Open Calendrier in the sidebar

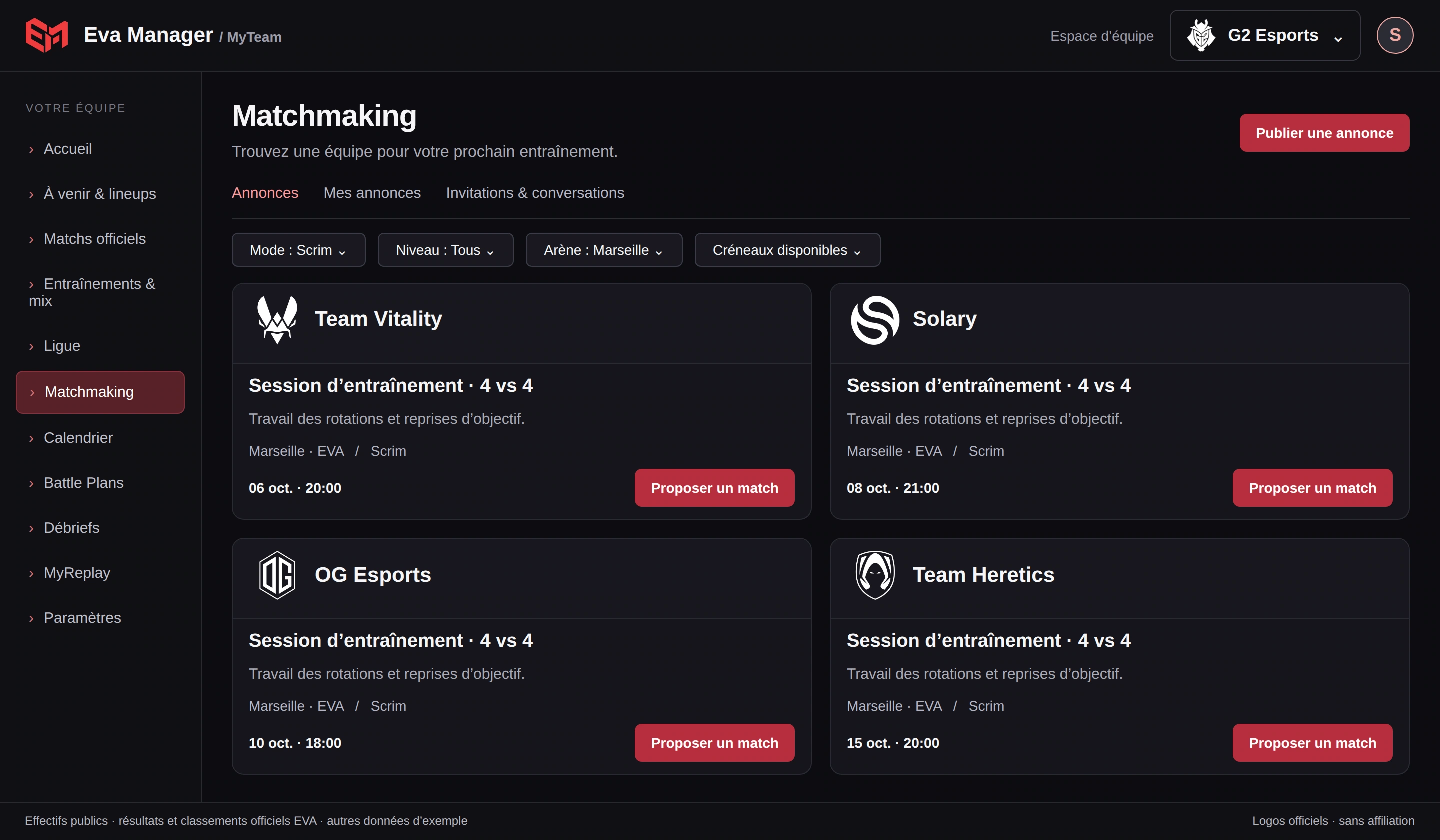pos(100,438)
